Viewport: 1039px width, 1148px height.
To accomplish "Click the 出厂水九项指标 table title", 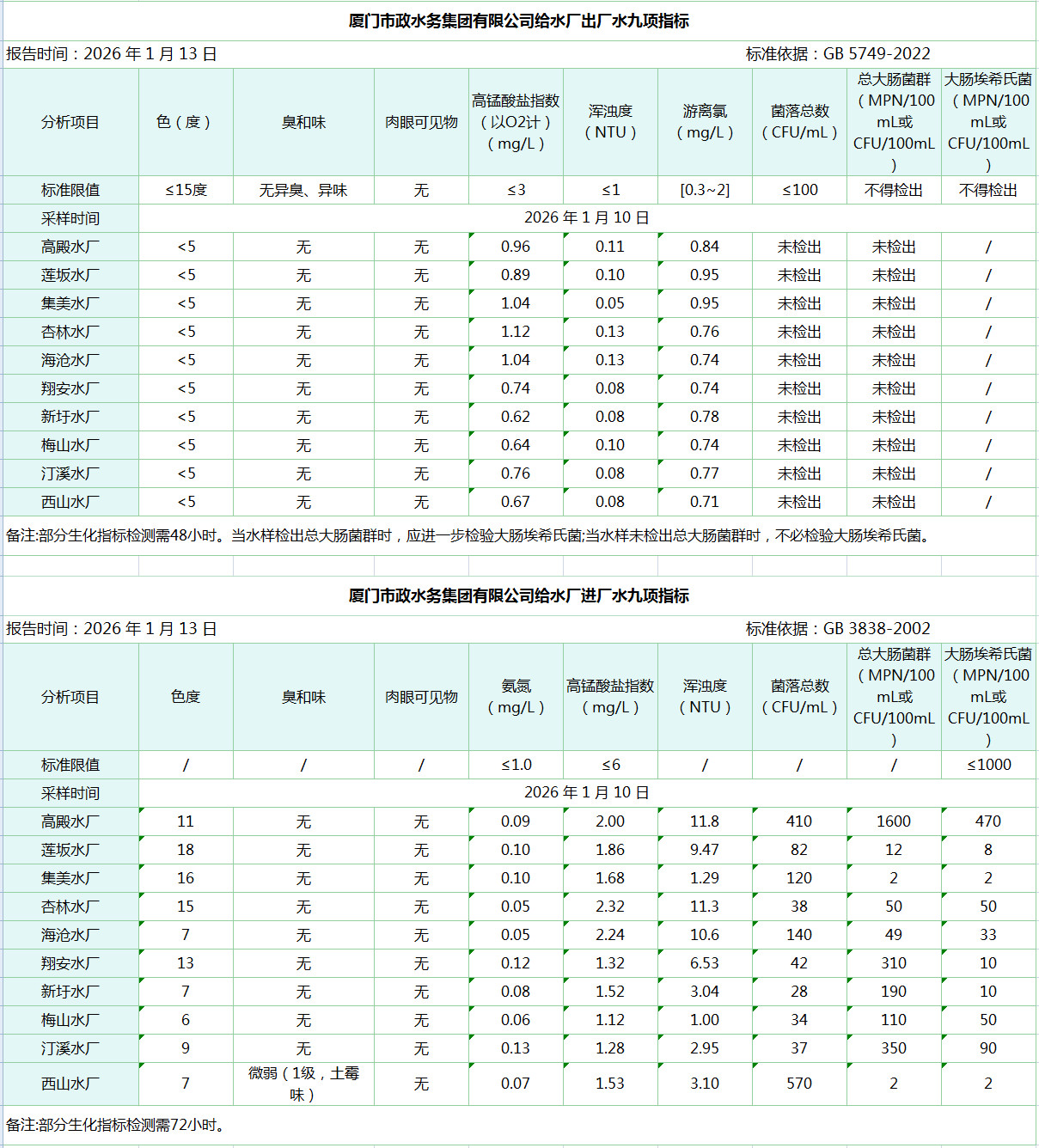I will [518, 21].
